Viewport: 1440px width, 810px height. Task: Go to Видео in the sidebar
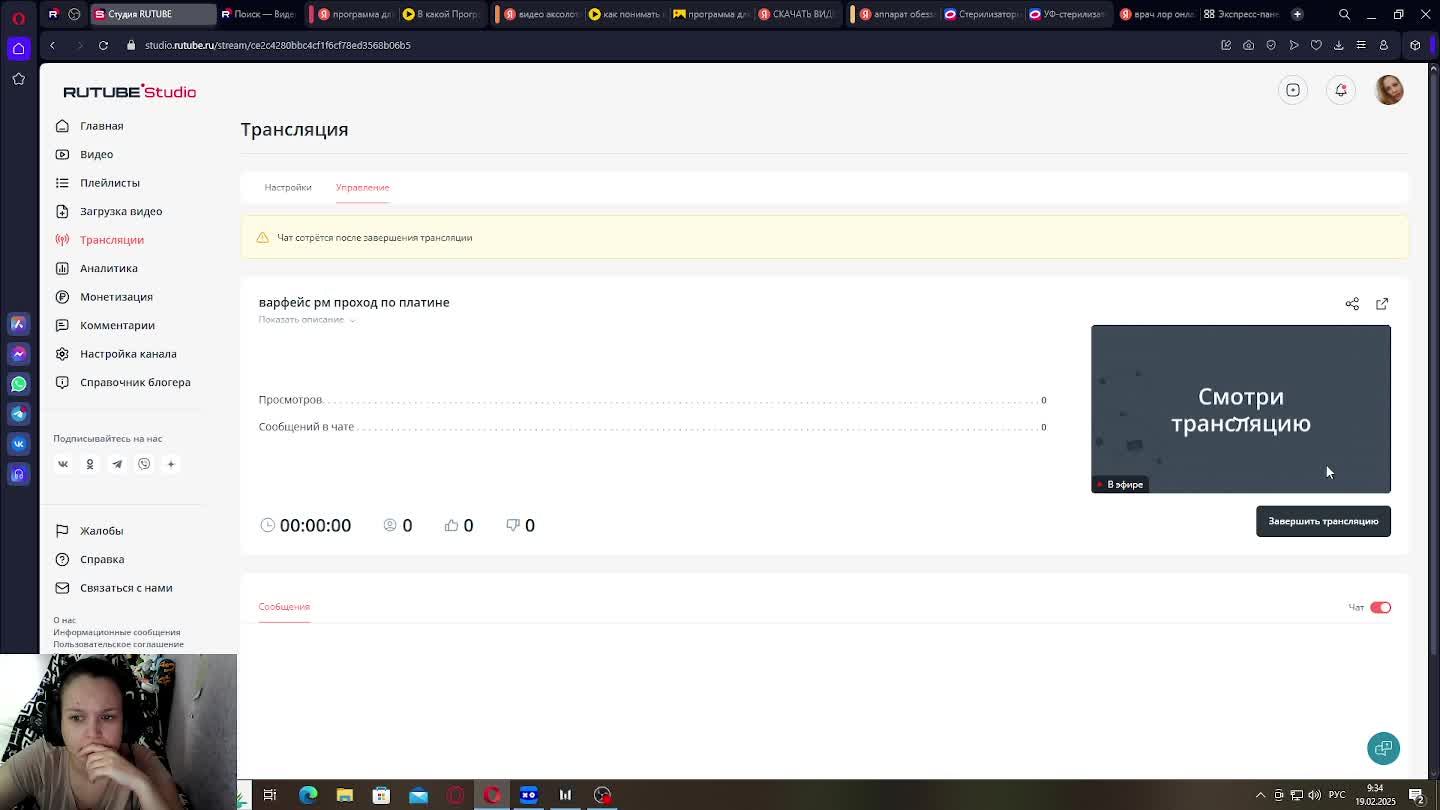point(96,154)
